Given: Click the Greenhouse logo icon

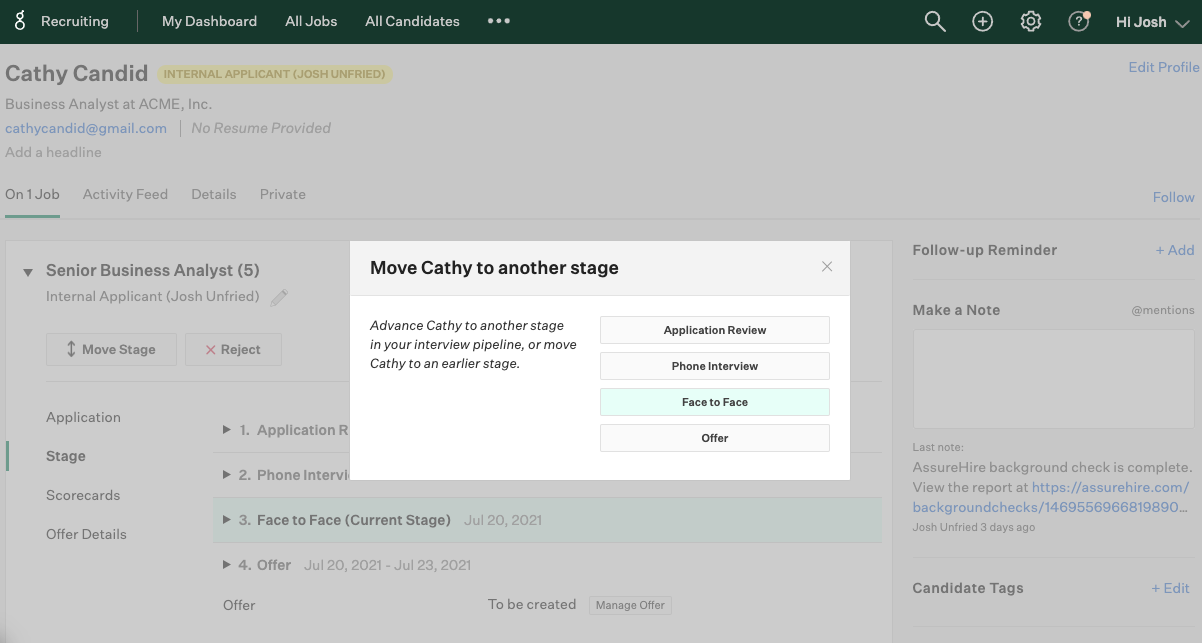Looking at the screenshot, I should [19, 21].
